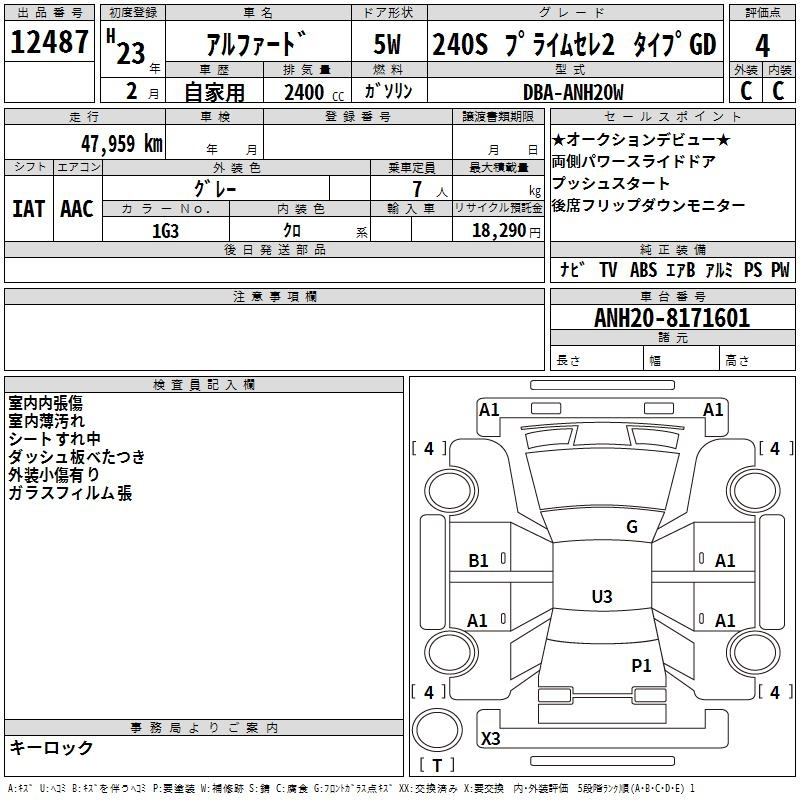The image size is (800, 800).
Task: Select the ABS equipment indicator
Action: coord(643,270)
